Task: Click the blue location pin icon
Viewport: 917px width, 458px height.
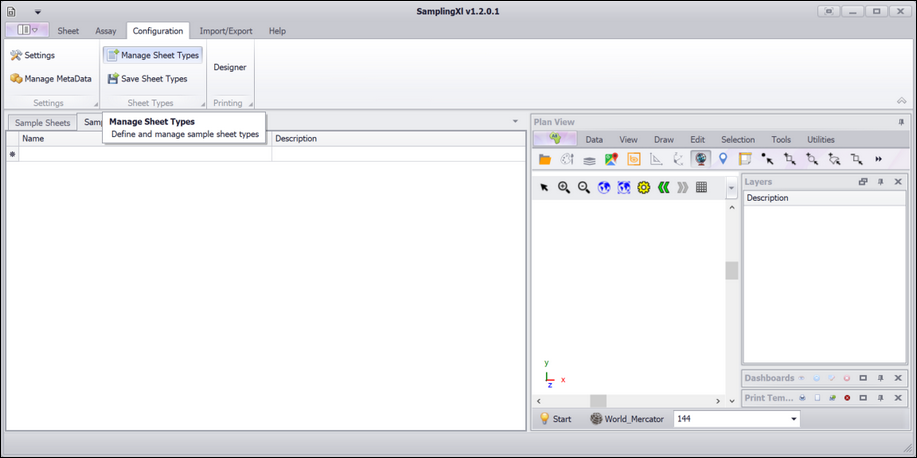Action: click(x=723, y=159)
